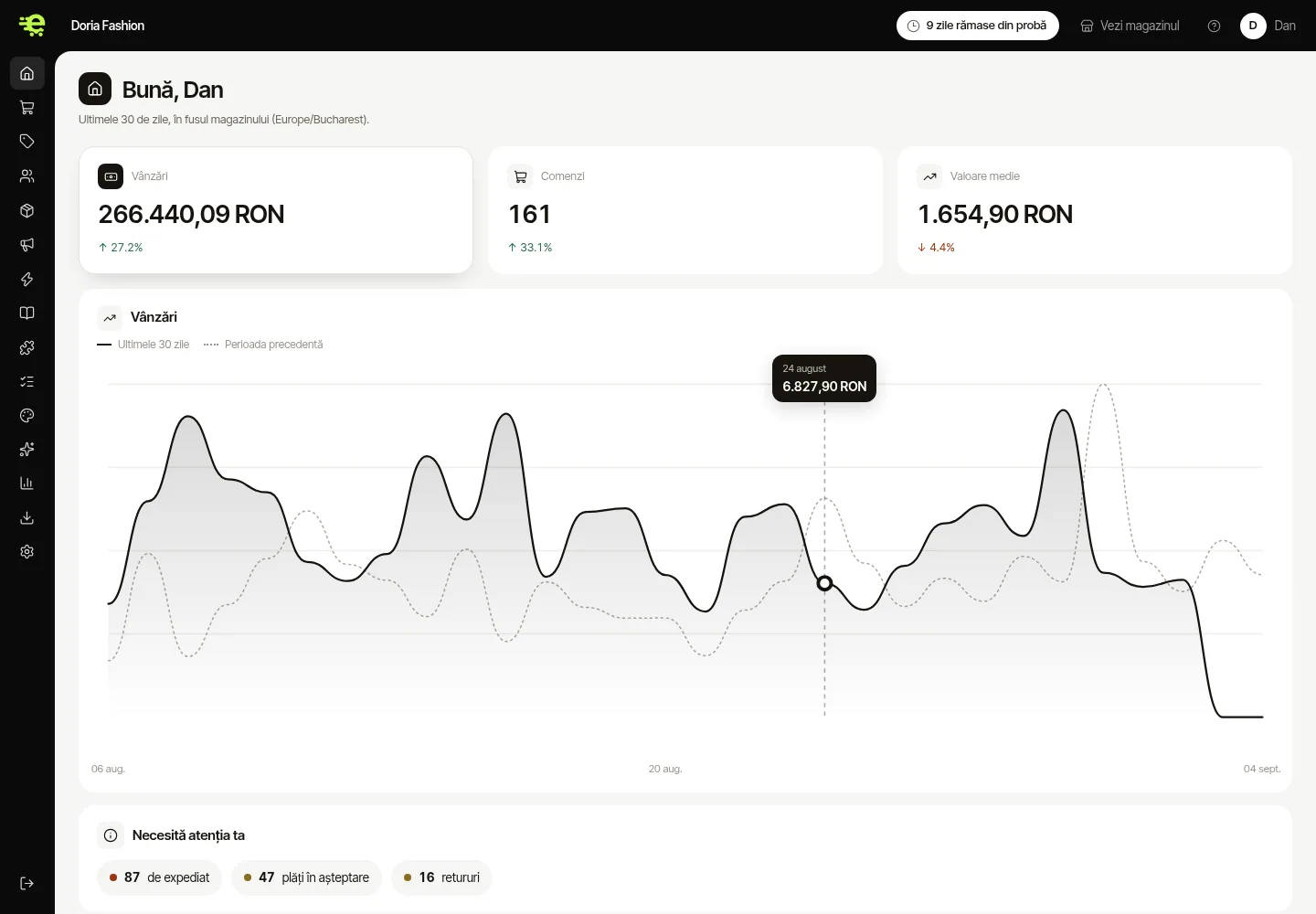Viewport: 1316px width, 914px height.
Task: Select the Comenzi summary card
Action: click(x=685, y=210)
